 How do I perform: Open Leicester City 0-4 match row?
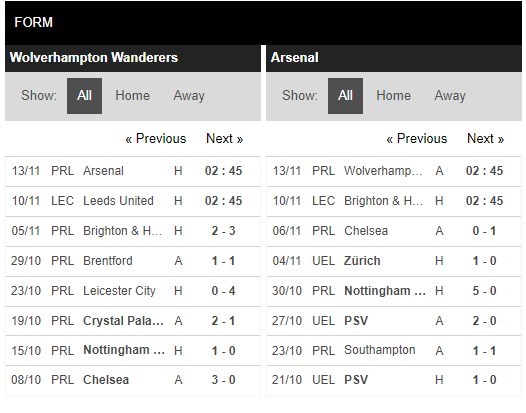click(133, 291)
